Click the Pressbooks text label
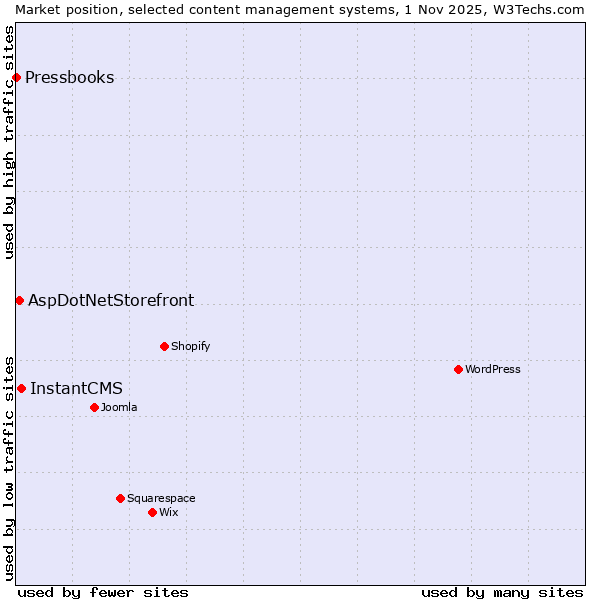This screenshot has width=600, height=600. (x=69, y=78)
